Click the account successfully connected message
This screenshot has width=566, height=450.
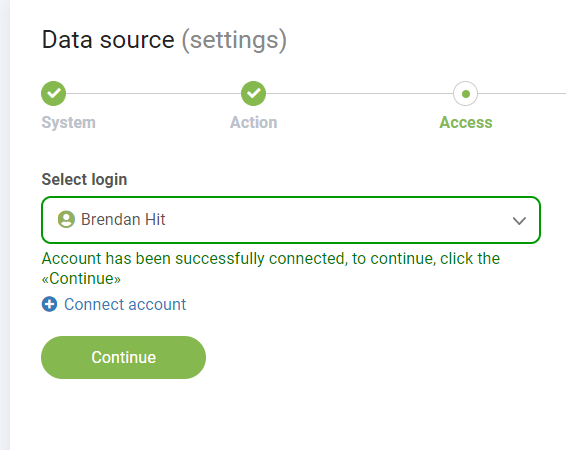(271, 268)
